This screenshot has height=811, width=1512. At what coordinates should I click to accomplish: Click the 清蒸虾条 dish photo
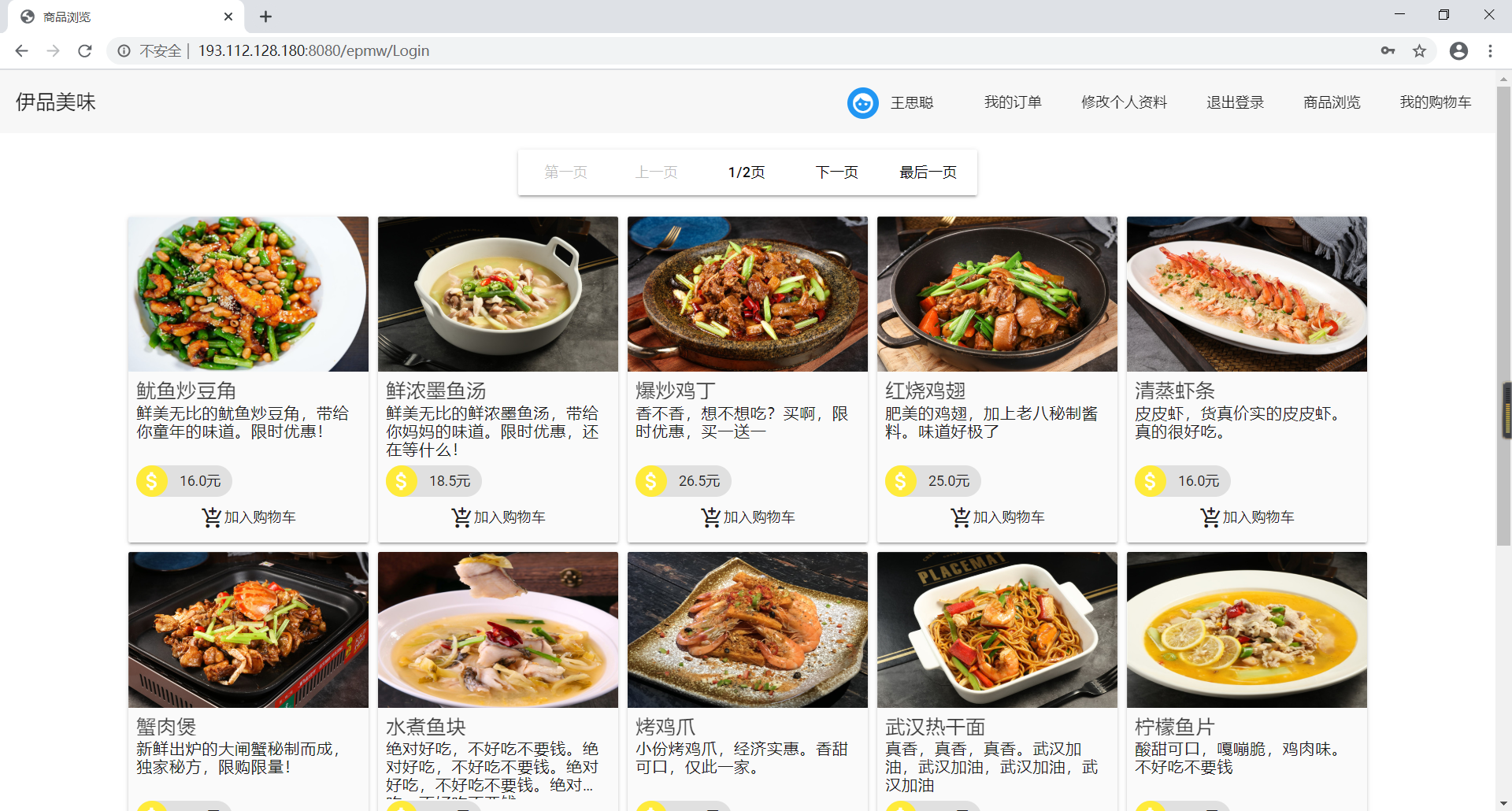tap(1247, 294)
